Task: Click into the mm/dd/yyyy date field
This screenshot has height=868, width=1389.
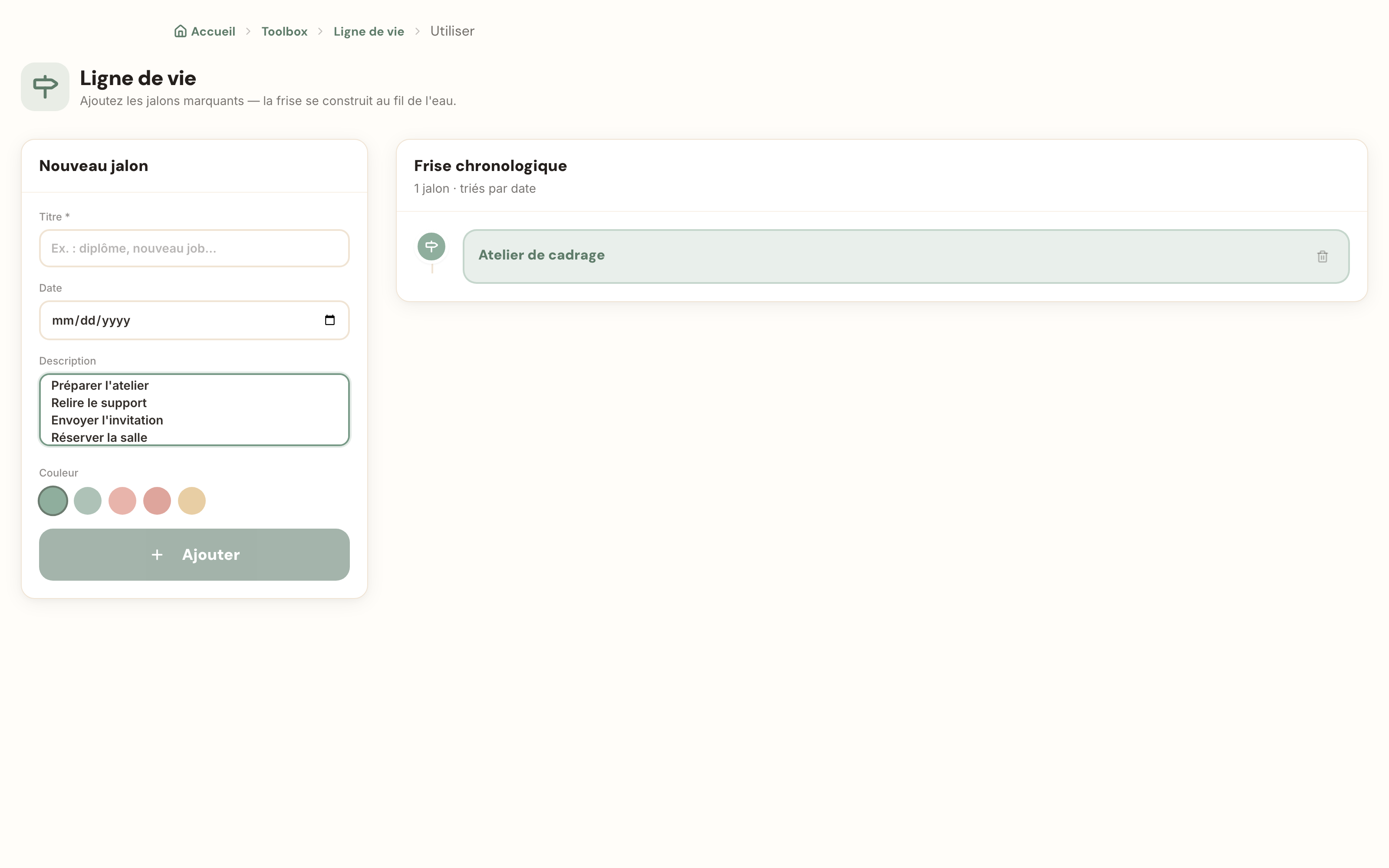Action: tap(194, 320)
